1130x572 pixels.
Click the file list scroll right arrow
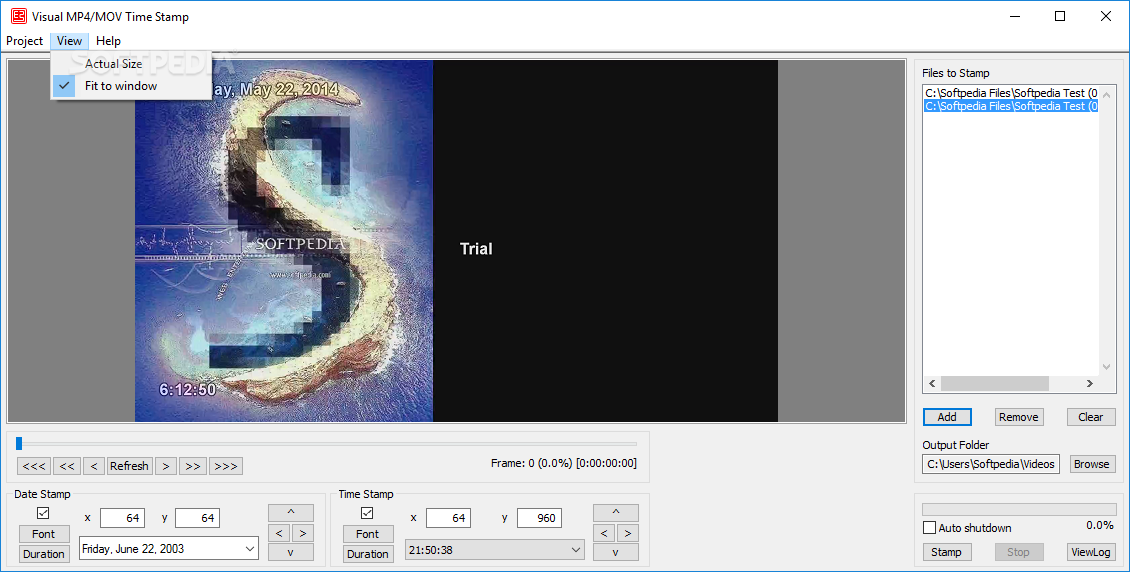[1090, 383]
